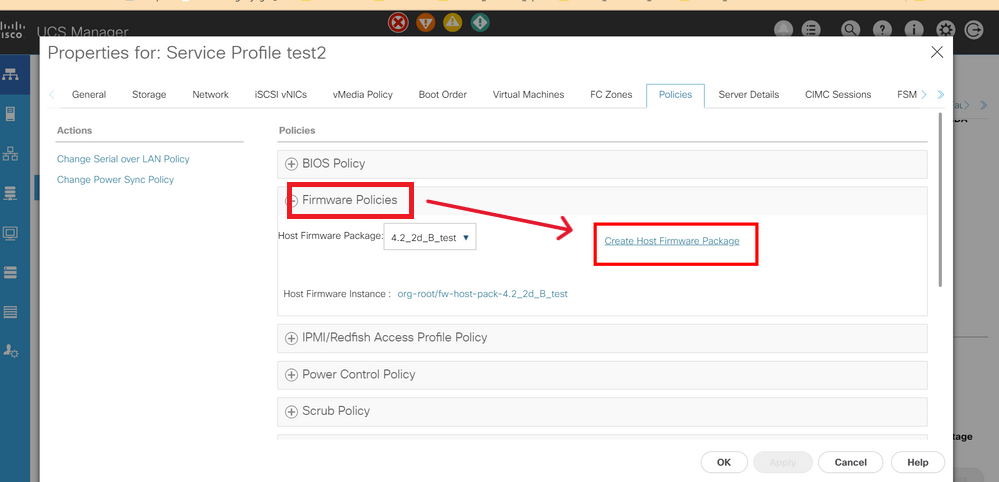Open the Servers icon in left sidebar
Screen dimensions: 999x482
coord(10,114)
